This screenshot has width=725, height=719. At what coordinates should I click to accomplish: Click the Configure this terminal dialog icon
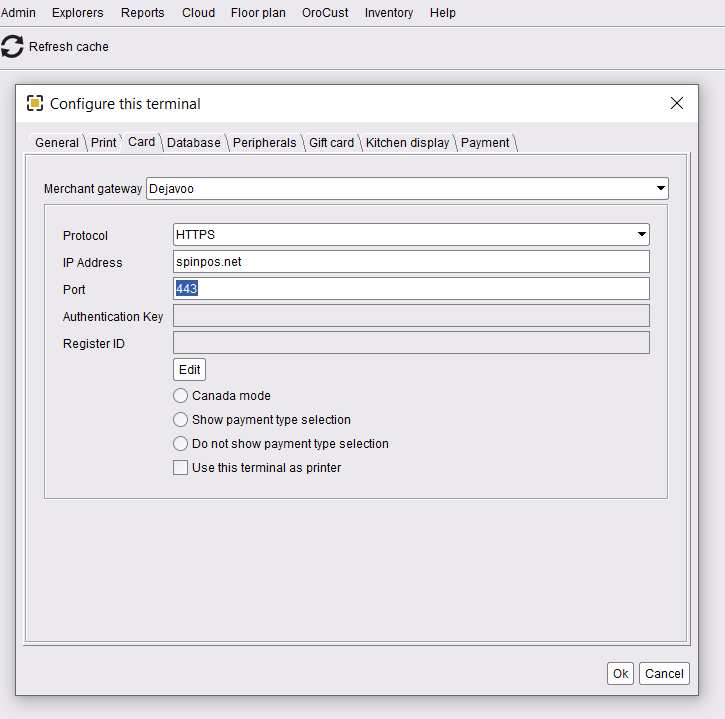[35, 103]
